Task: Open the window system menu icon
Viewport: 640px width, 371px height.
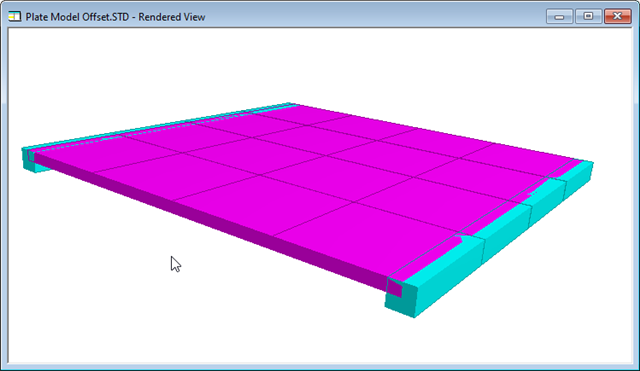Action: (15, 17)
